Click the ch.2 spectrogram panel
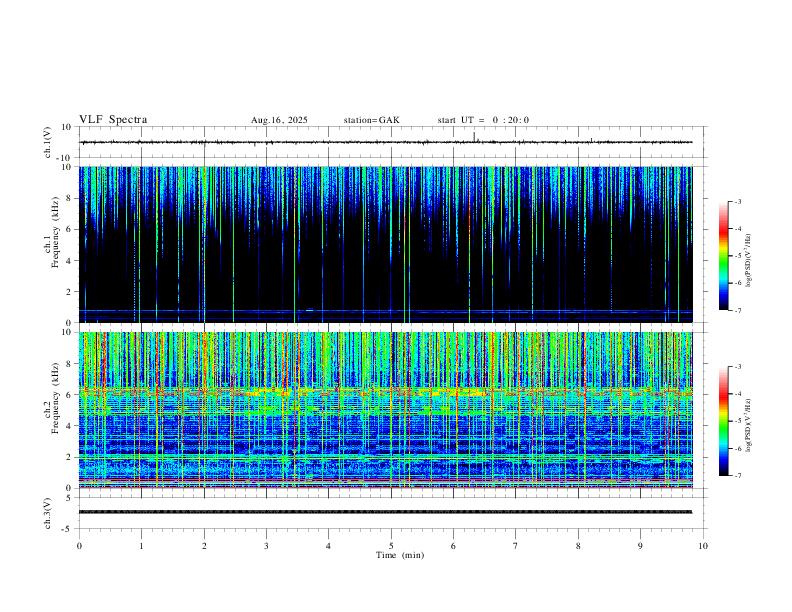 click(385, 410)
